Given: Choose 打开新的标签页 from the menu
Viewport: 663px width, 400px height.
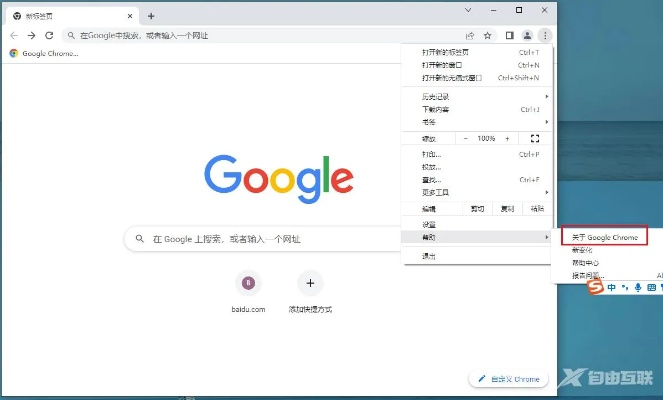Looking at the screenshot, I should [x=446, y=52].
